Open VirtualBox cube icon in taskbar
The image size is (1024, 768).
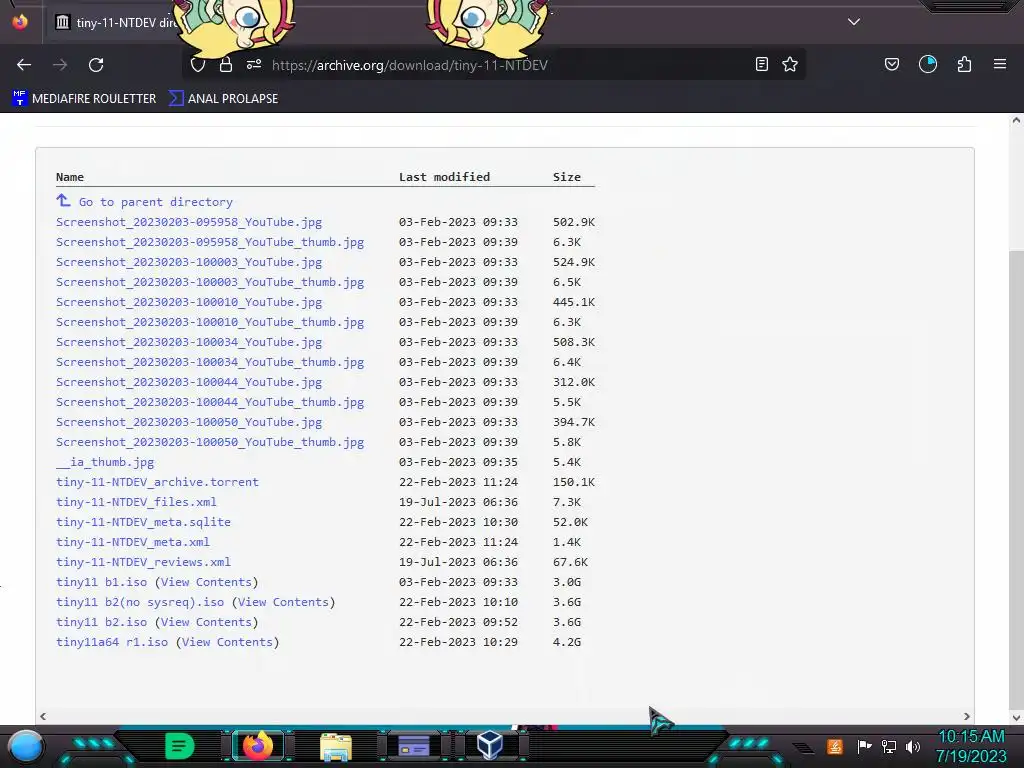pos(490,745)
